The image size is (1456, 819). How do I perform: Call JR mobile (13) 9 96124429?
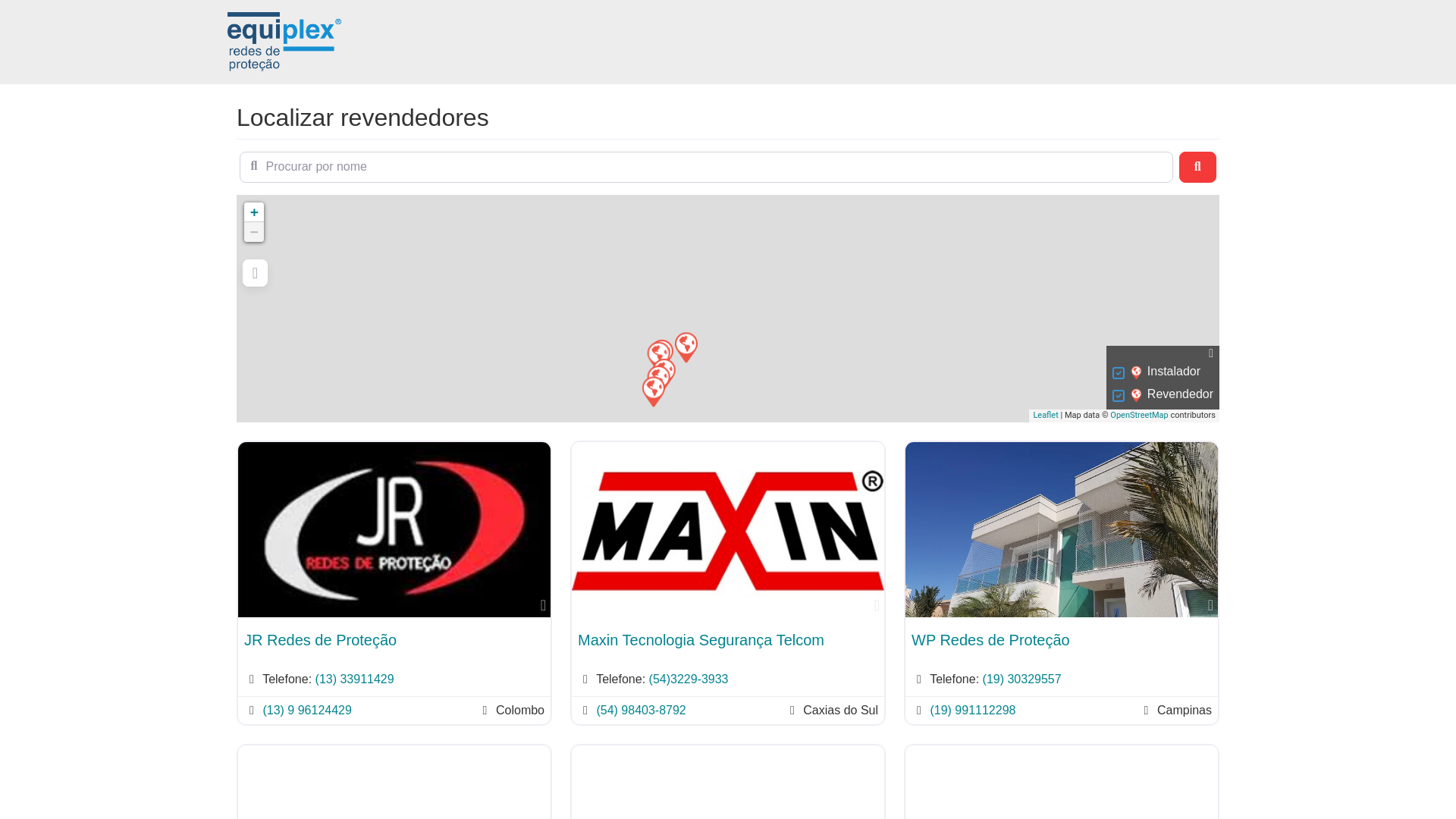point(307,711)
